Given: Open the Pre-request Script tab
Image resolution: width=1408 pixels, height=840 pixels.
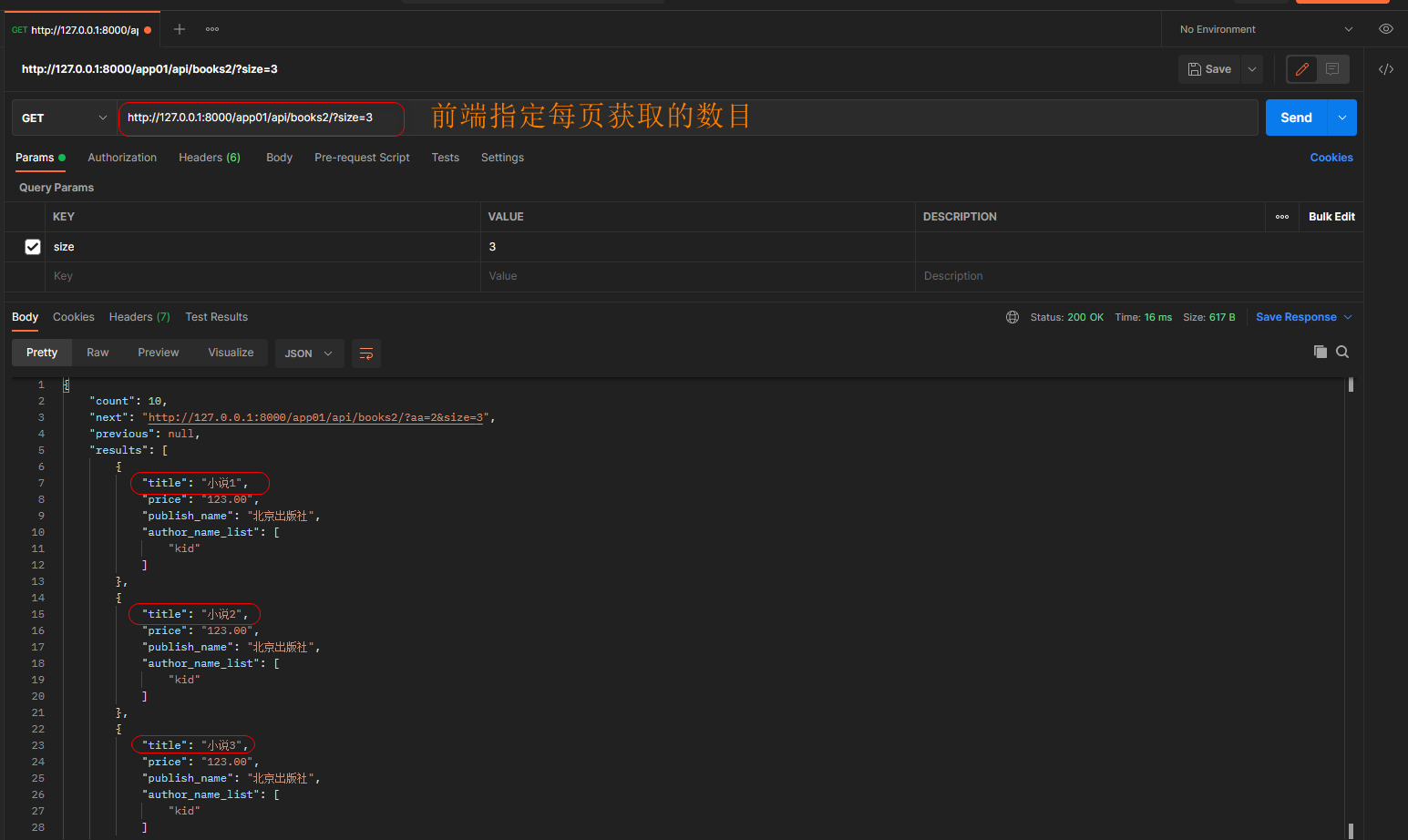Looking at the screenshot, I should [362, 158].
